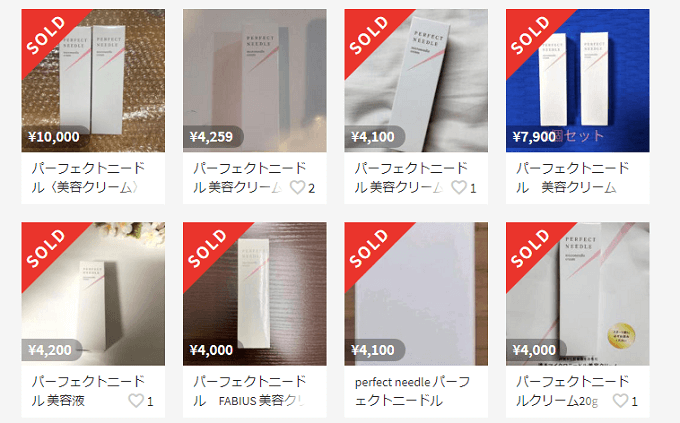Click the perfect needle パーフェクトニードル title
The width and height of the screenshot is (680, 423).
tap(412, 391)
